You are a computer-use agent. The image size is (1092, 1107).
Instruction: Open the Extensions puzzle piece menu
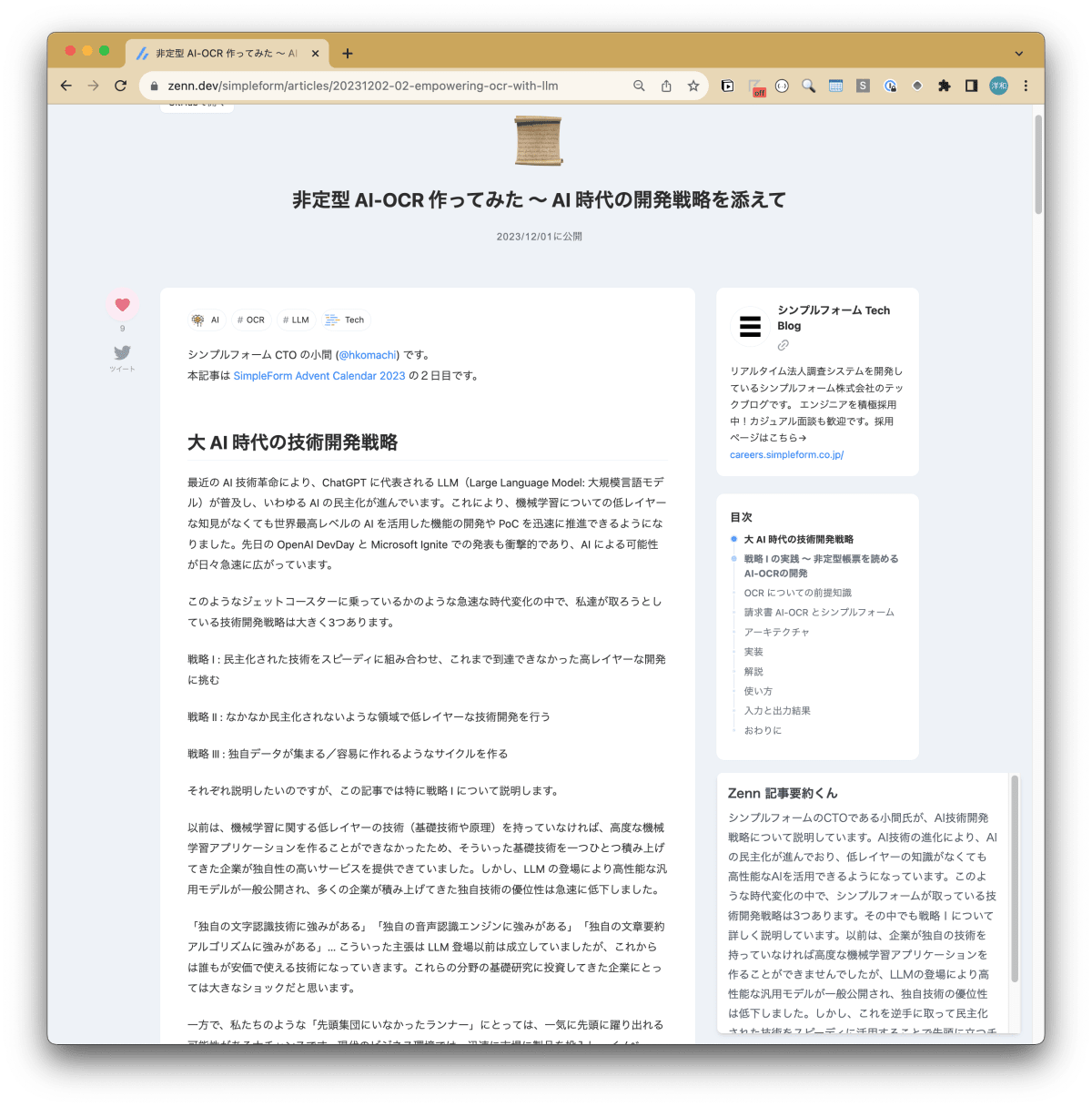945,86
